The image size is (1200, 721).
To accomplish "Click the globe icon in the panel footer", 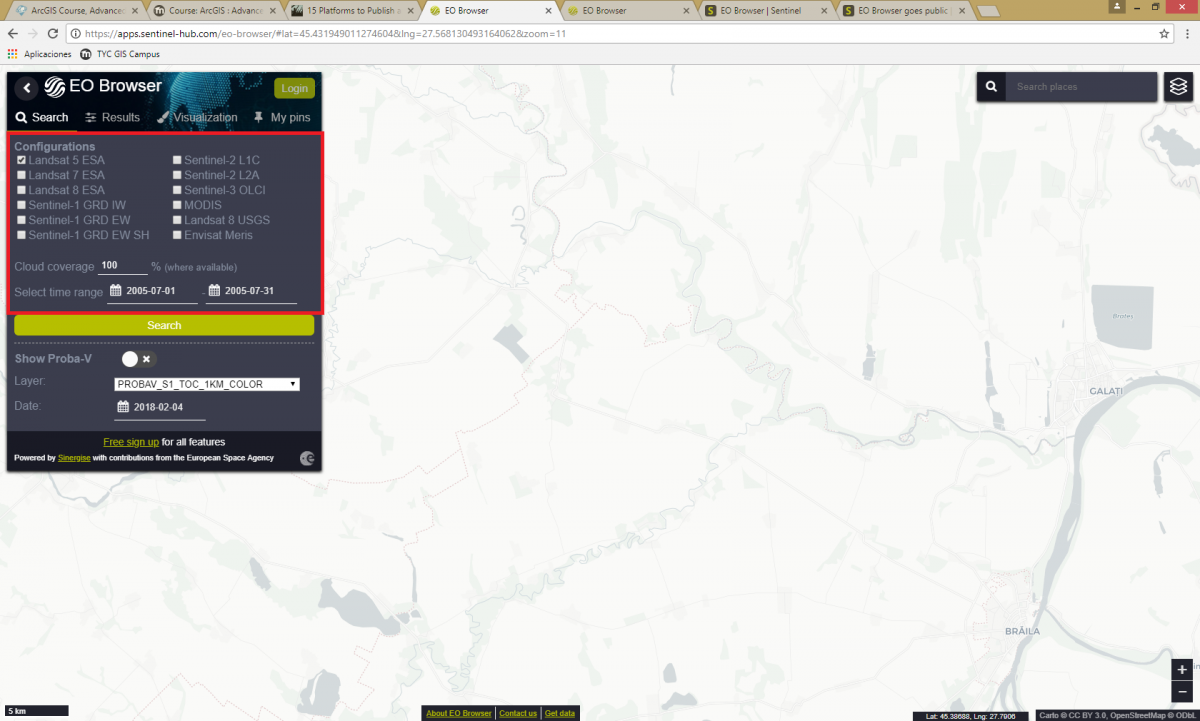I will (307, 458).
